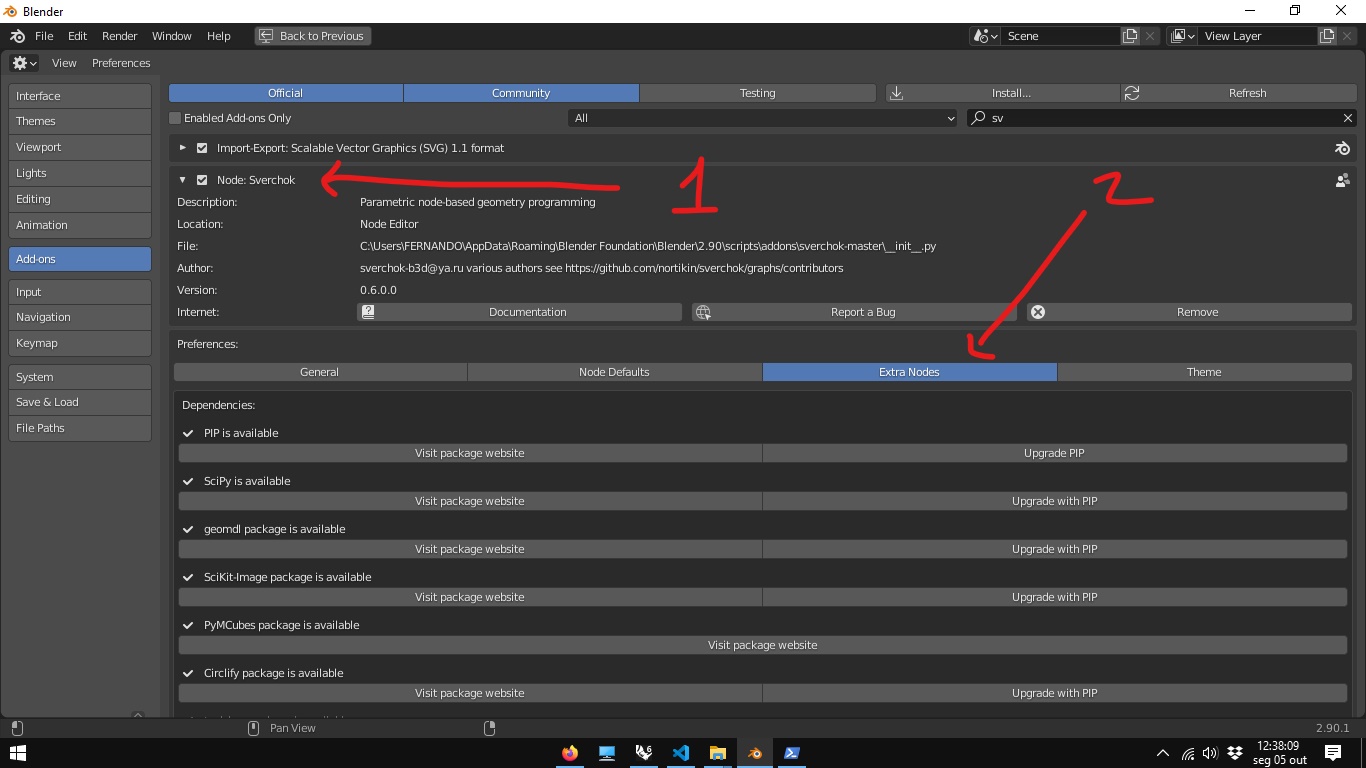The height and width of the screenshot is (768, 1366).
Task: Open the editor type gear dropdown
Action: click(24, 63)
